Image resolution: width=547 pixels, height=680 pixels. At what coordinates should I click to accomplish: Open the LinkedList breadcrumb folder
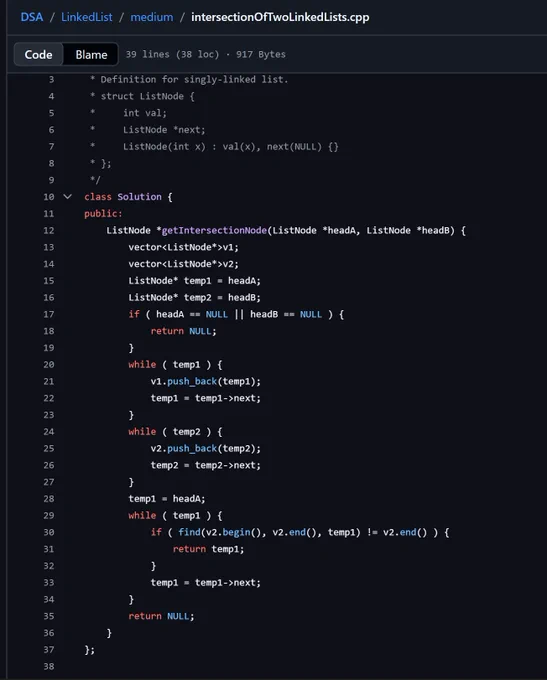click(x=87, y=17)
